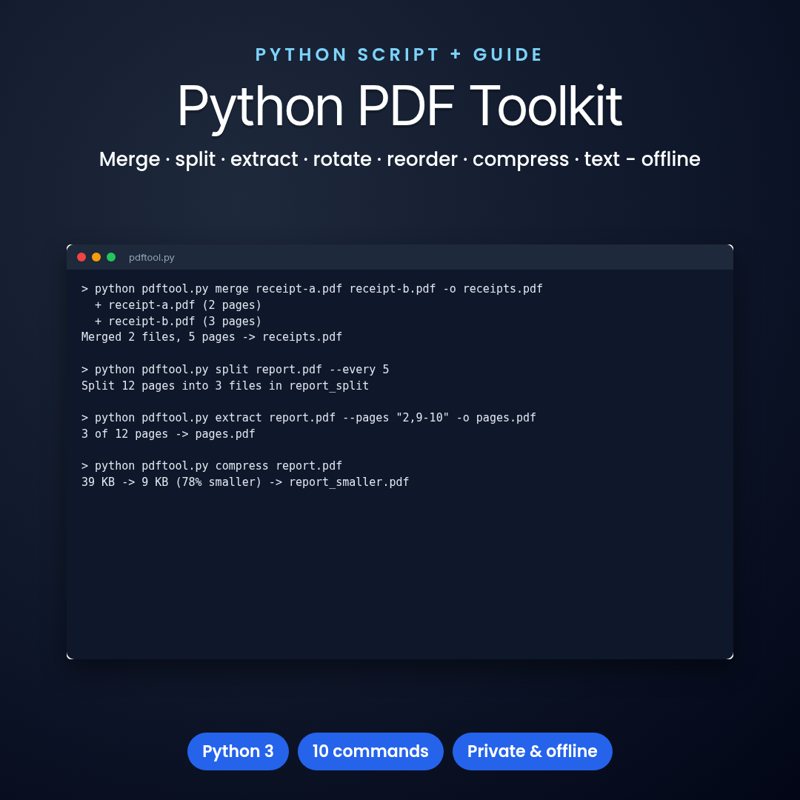Click "Split 12 pages into 3 files" output
This screenshot has width=800, height=800.
click(225, 386)
